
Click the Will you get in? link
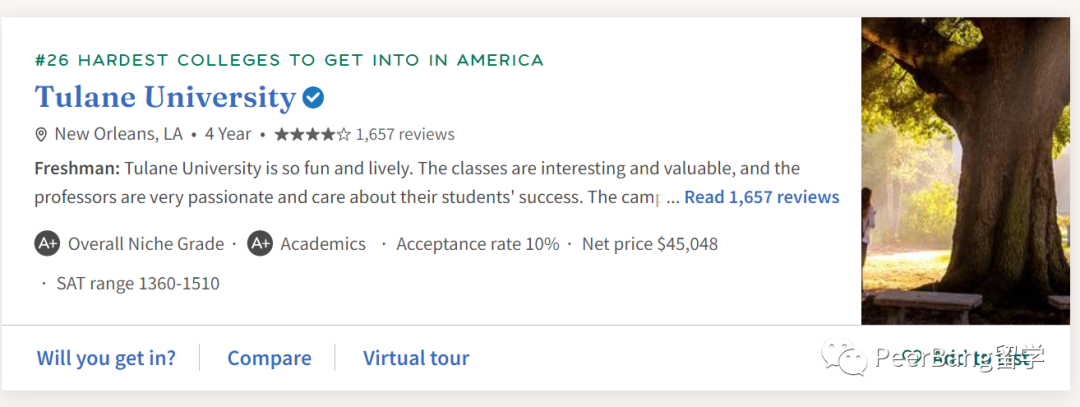click(106, 358)
